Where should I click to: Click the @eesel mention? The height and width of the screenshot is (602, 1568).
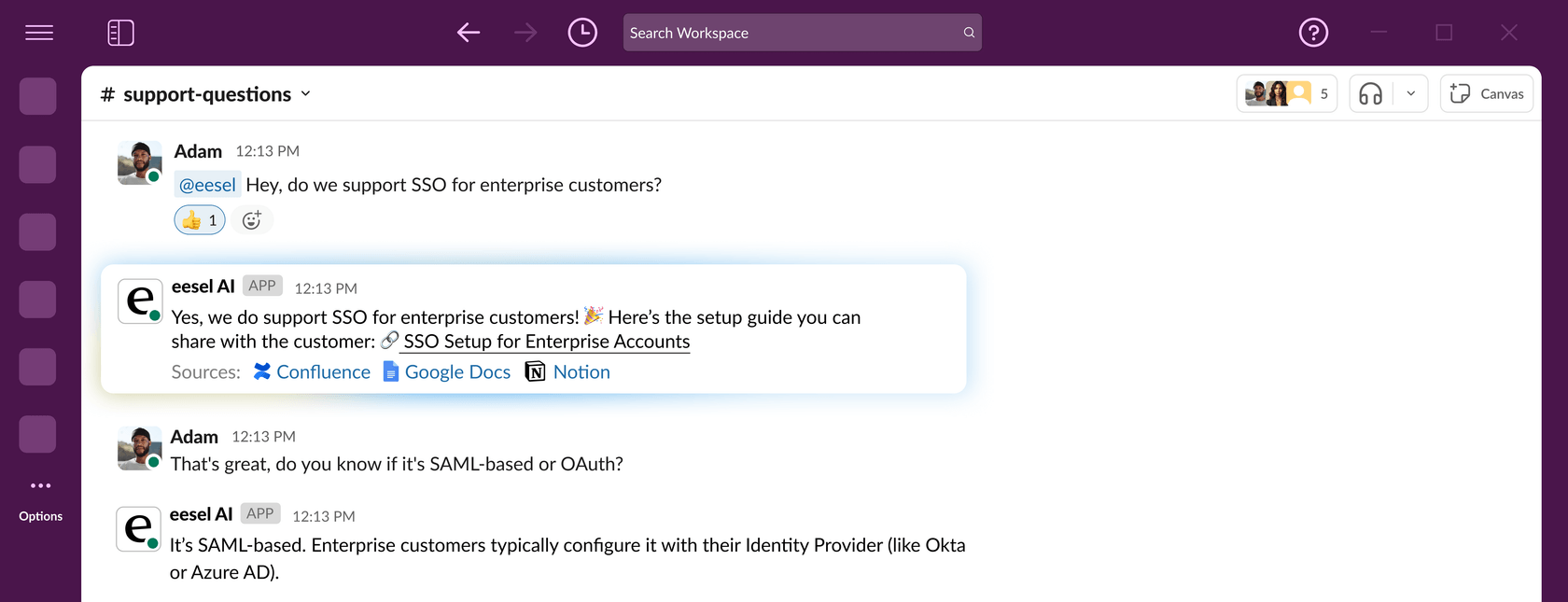click(x=207, y=185)
